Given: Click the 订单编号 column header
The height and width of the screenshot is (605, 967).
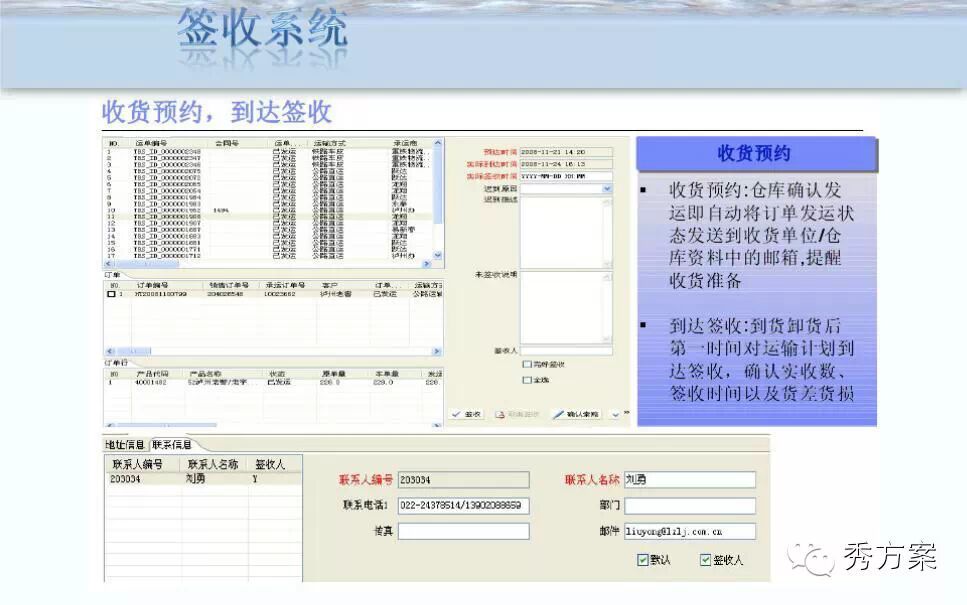Looking at the screenshot, I should pos(152,286).
